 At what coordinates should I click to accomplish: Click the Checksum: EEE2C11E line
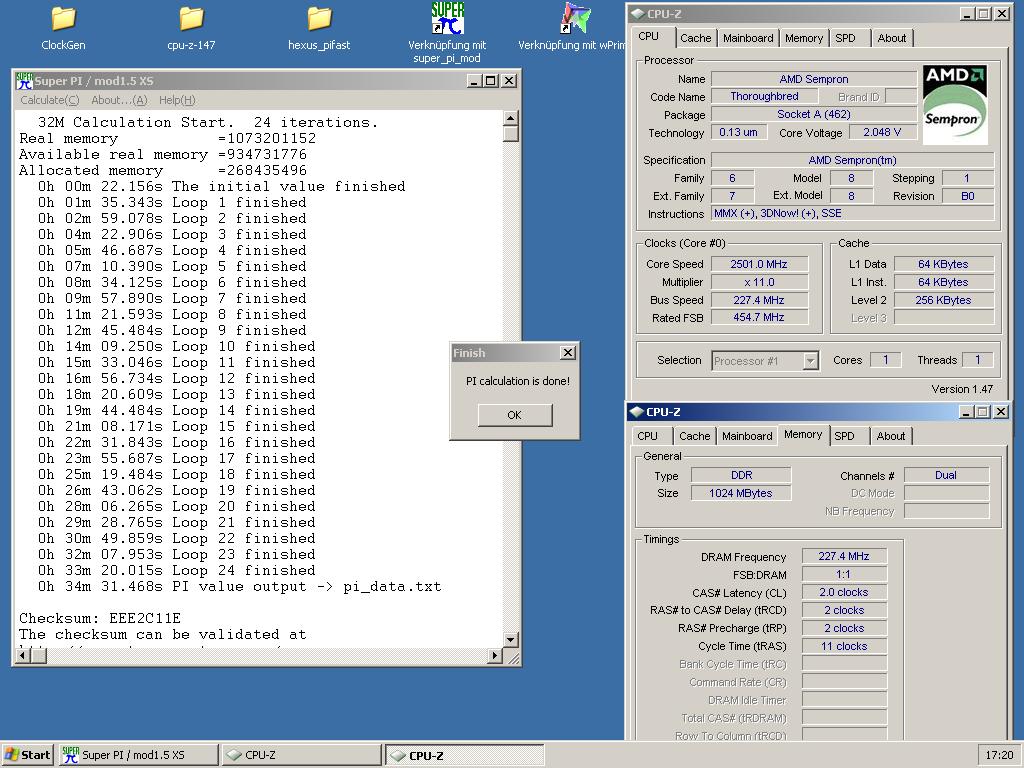pyautogui.click(x=100, y=618)
